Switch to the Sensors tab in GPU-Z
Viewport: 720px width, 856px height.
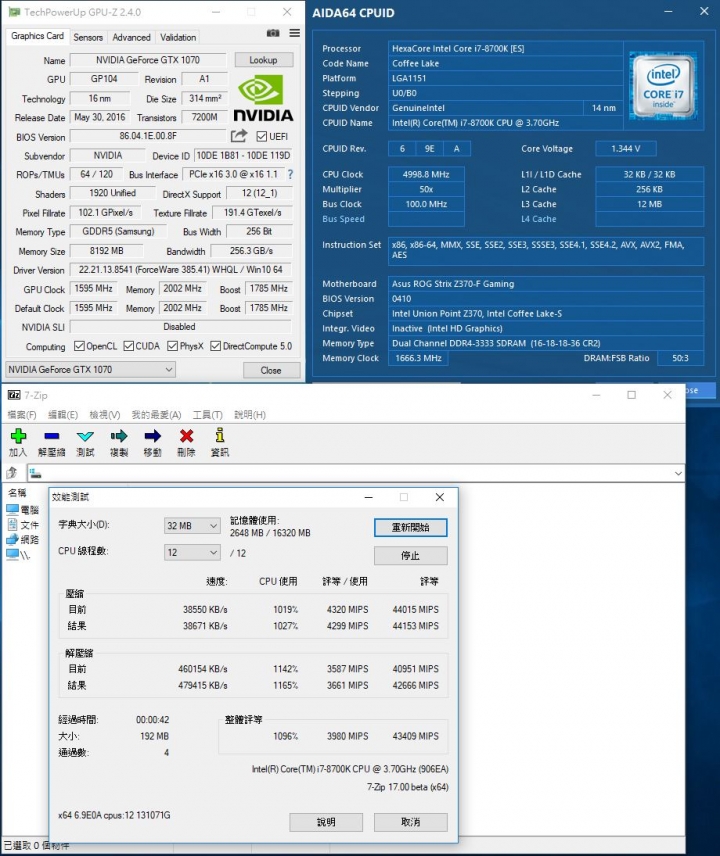tap(88, 37)
